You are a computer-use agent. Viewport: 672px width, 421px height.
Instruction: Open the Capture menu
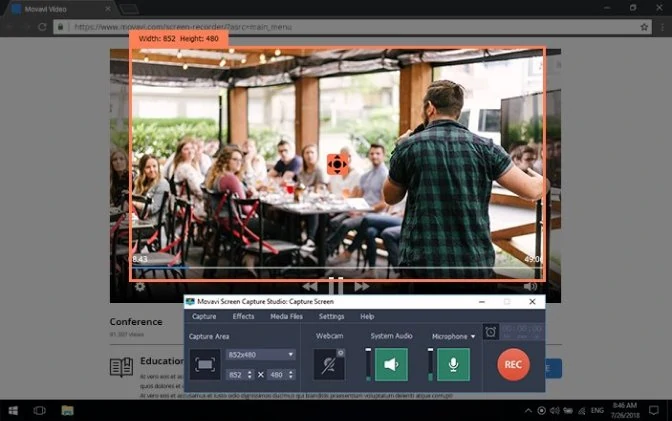tap(204, 316)
